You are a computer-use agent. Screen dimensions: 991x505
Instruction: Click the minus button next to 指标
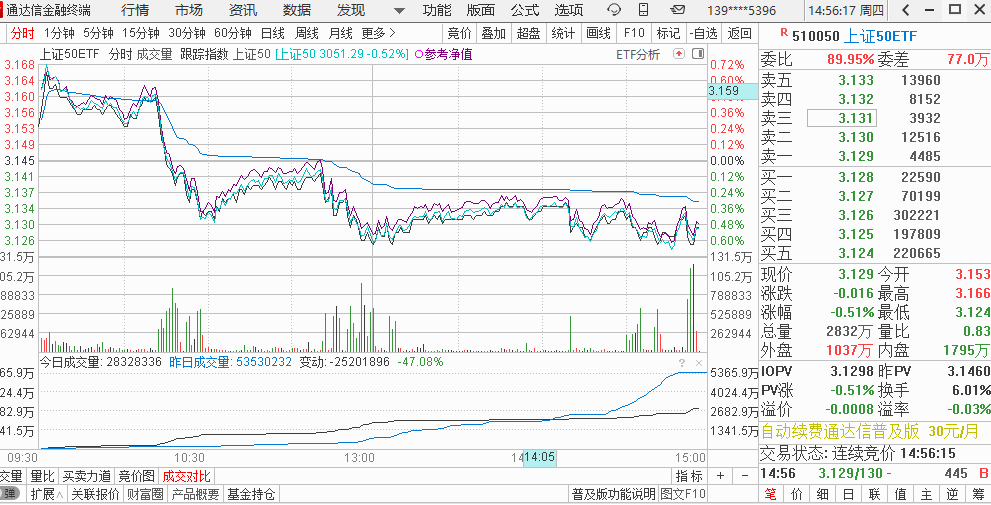pyautogui.click(x=745, y=476)
